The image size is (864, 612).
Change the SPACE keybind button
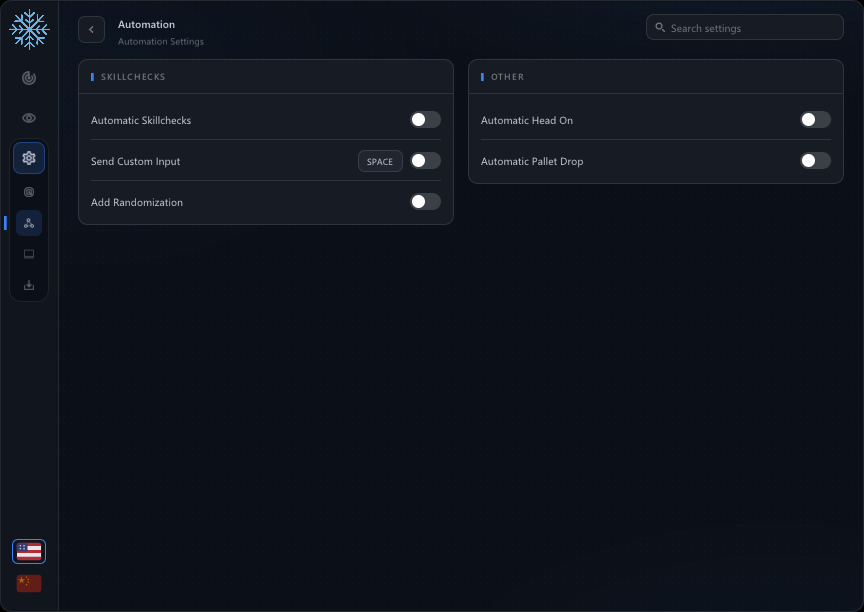[380, 161]
